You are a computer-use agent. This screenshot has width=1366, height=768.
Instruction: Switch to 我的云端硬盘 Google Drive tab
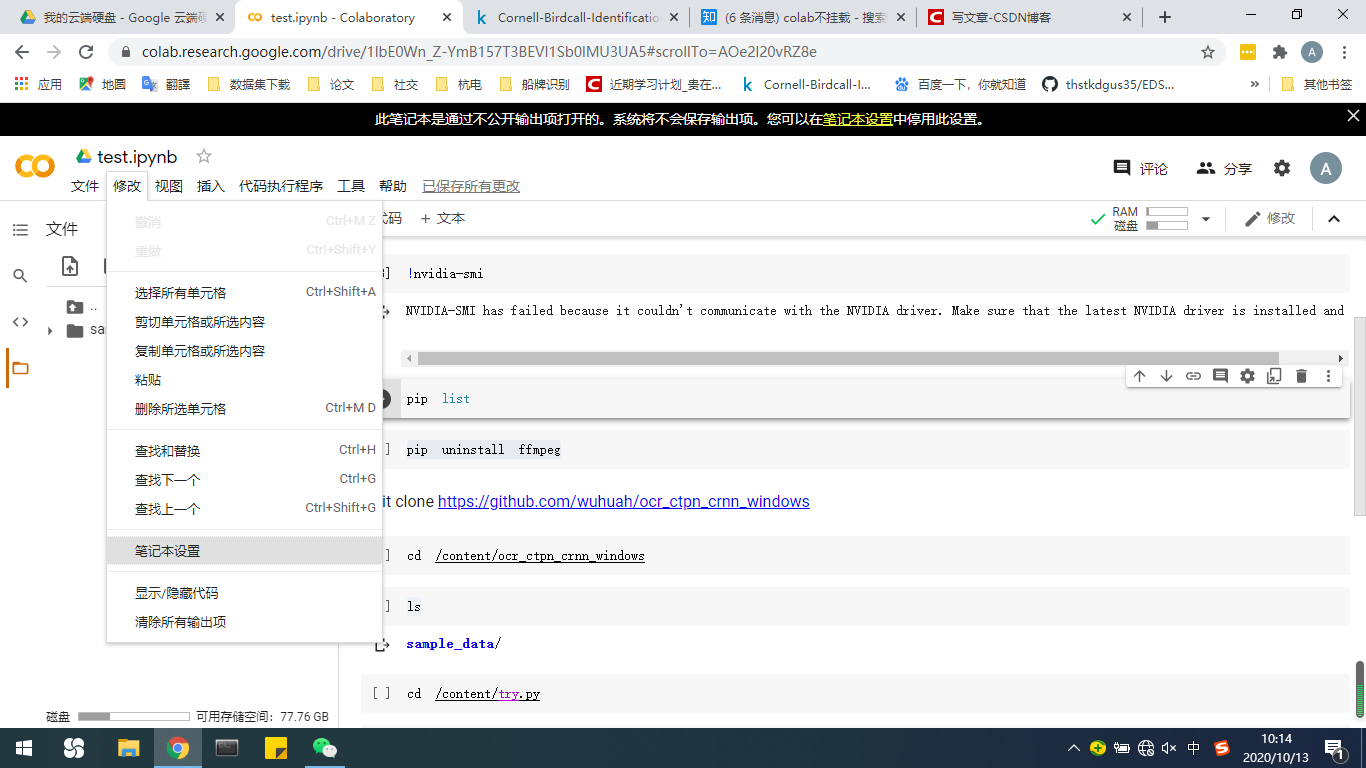(x=122, y=17)
